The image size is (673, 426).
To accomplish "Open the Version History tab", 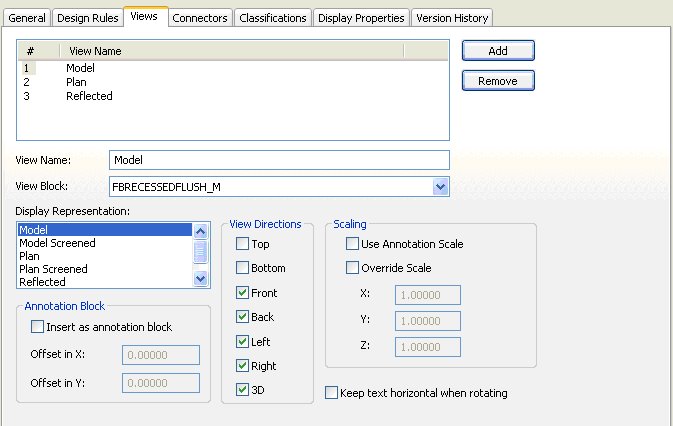I will point(452,18).
